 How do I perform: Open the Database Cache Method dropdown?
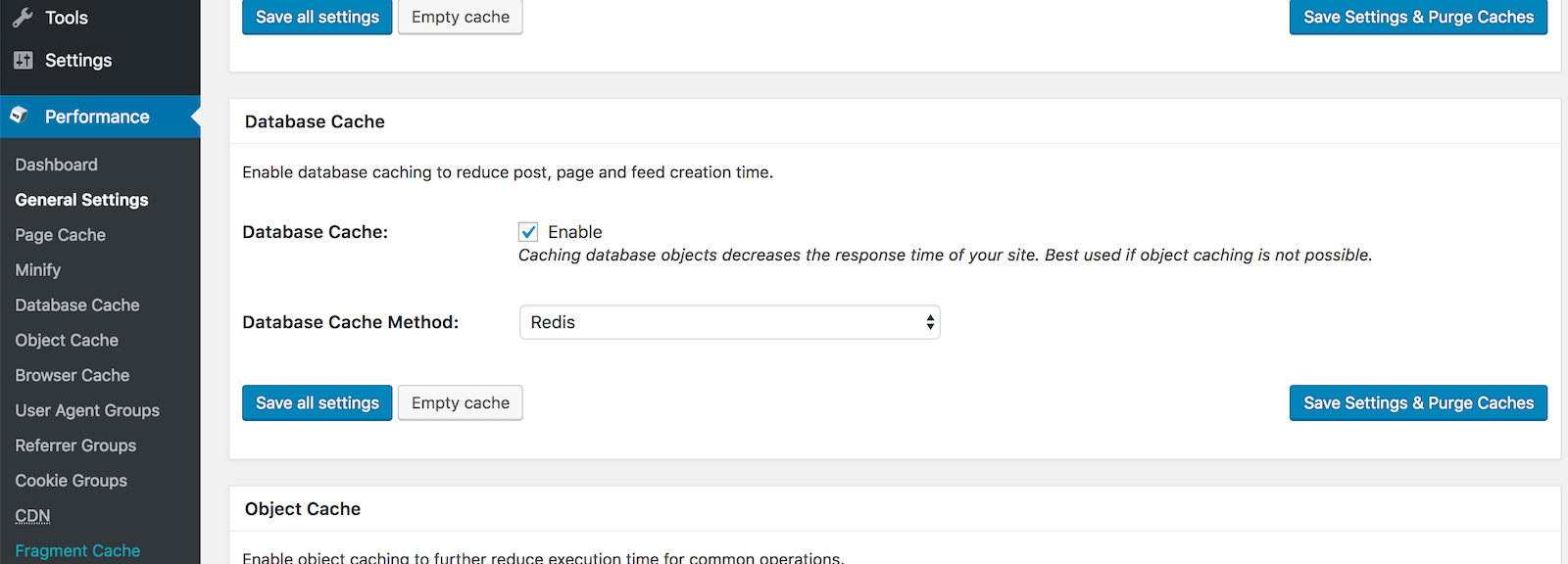(729, 322)
